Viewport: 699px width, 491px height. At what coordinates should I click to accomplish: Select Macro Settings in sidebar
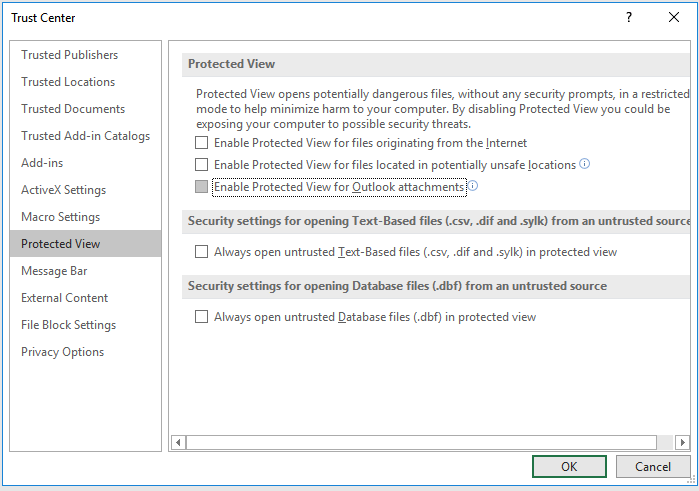[x=61, y=217]
